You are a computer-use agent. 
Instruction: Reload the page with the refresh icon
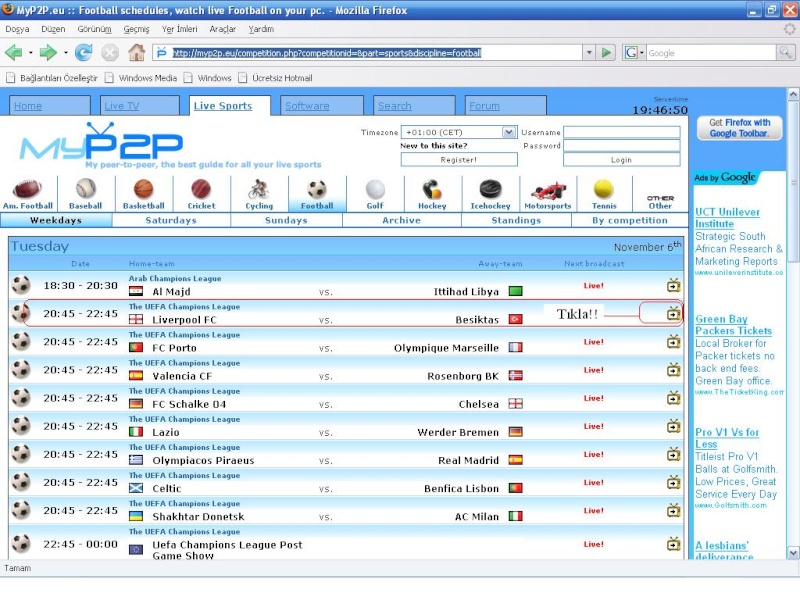83,53
